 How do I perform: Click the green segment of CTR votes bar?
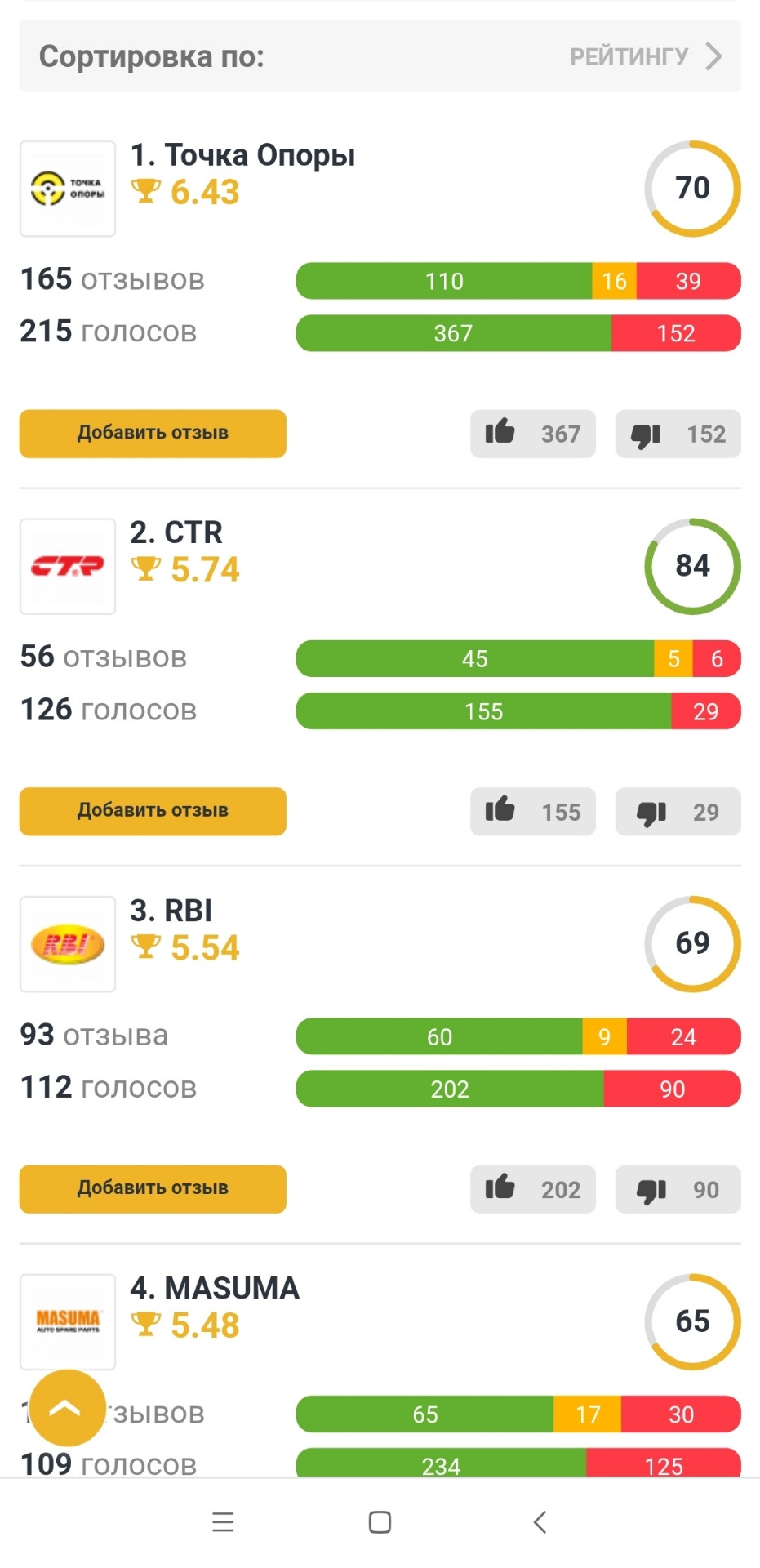(x=482, y=710)
